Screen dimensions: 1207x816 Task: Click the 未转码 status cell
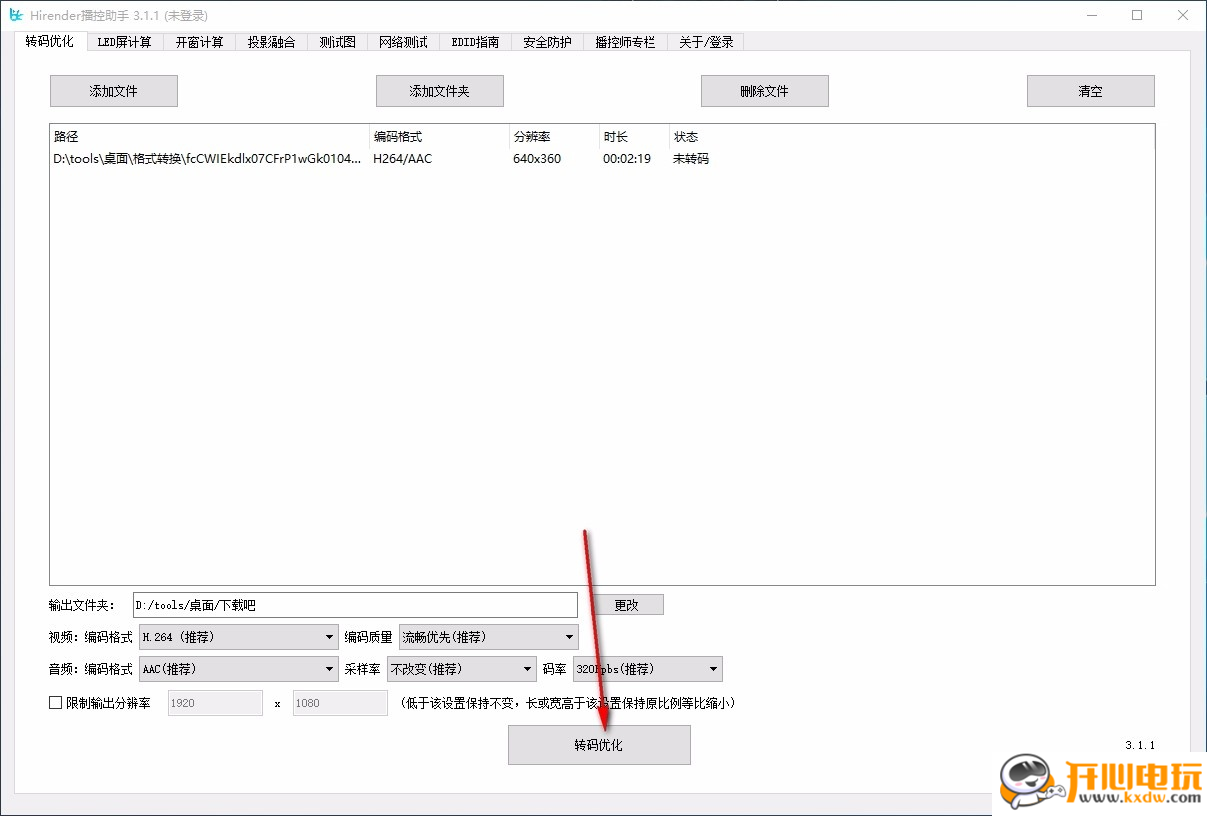tap(691, 159)
